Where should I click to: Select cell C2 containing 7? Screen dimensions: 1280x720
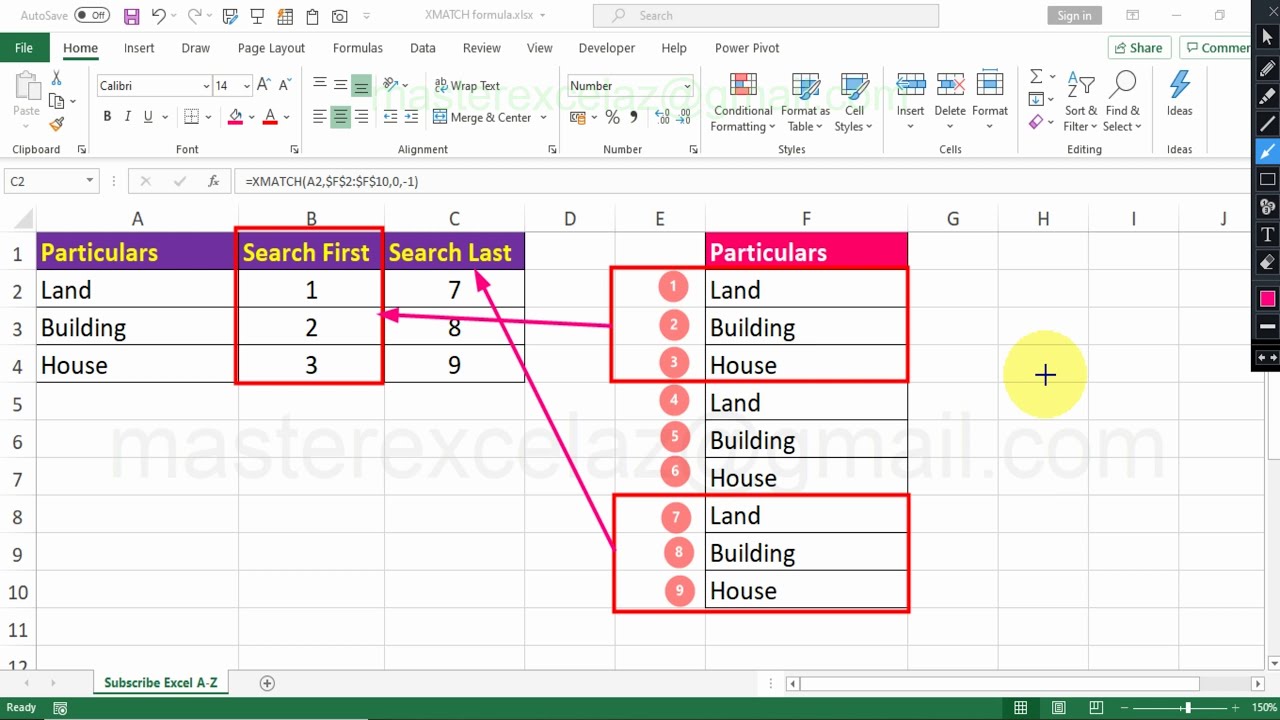pyautogui.click(x=454, y=290)
